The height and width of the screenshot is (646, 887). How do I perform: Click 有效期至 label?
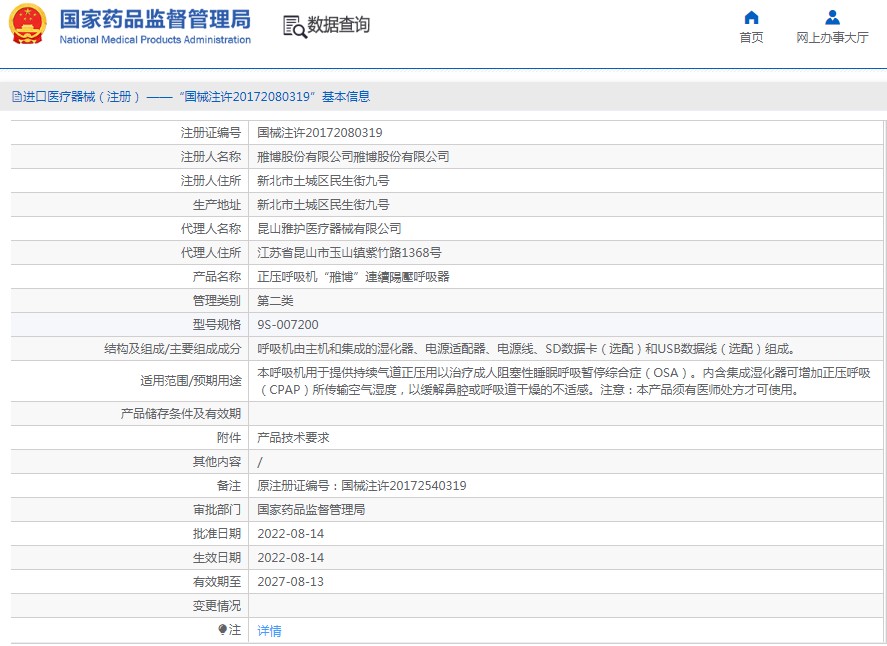pos(217,582)
